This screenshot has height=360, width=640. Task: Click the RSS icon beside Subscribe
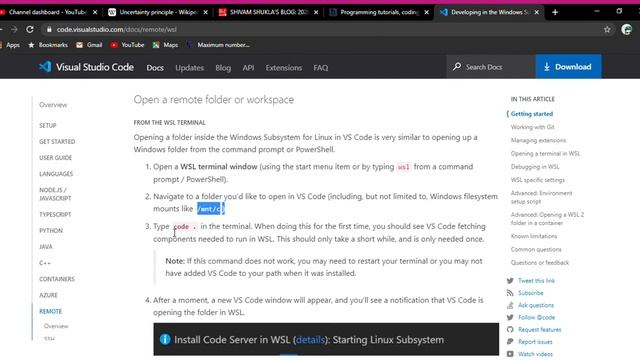510,293
